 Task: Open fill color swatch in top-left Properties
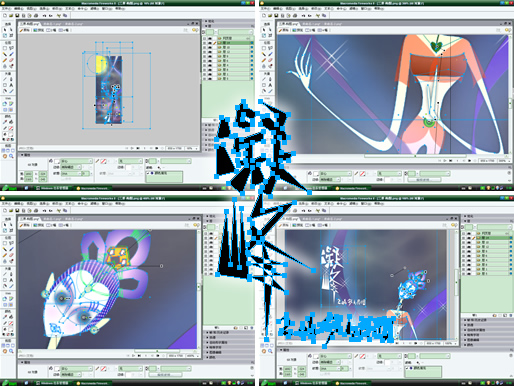(x=57, y=161)
